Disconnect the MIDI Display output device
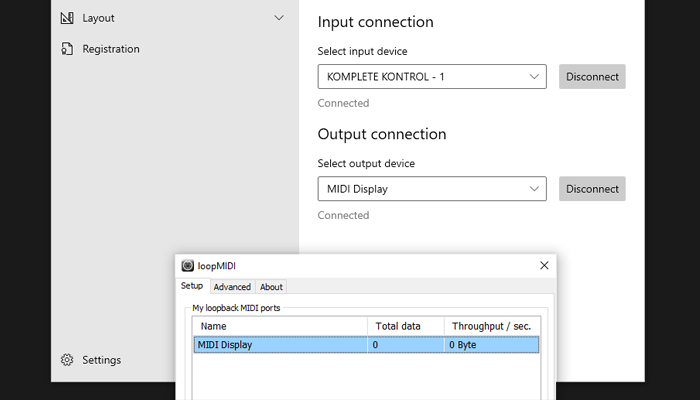The height and width of the screenshot is (400, 700). coord(592,188)
